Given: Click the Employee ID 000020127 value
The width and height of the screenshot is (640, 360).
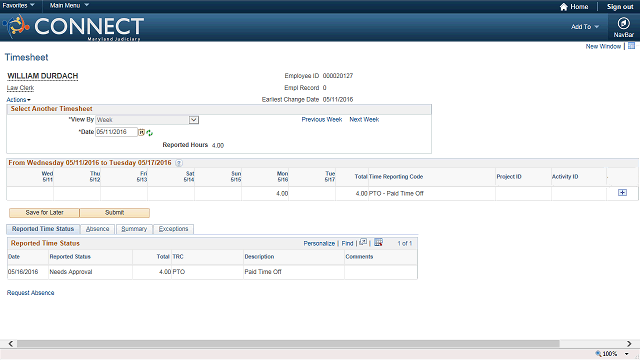Looking at the screenshot, I should click(x=338, y=76).
